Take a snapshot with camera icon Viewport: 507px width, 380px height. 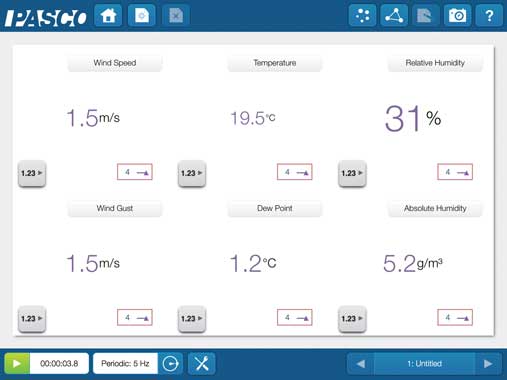457,16
